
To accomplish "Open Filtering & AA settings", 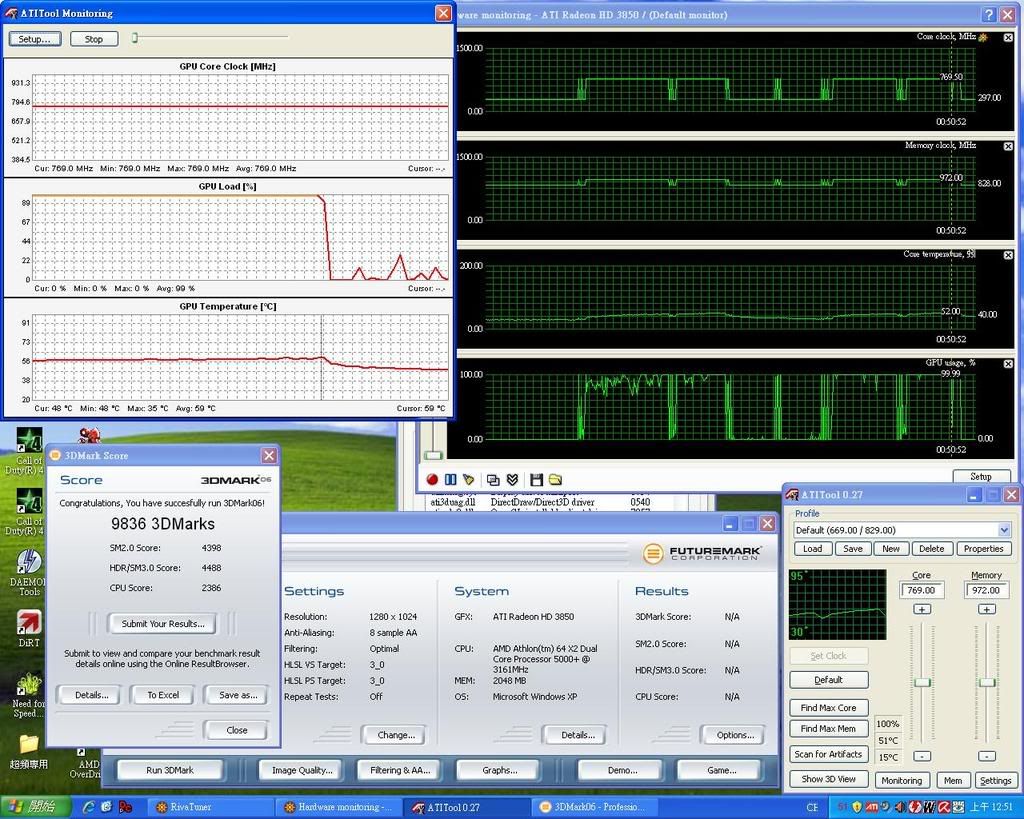I will click(x=400, y=770).
